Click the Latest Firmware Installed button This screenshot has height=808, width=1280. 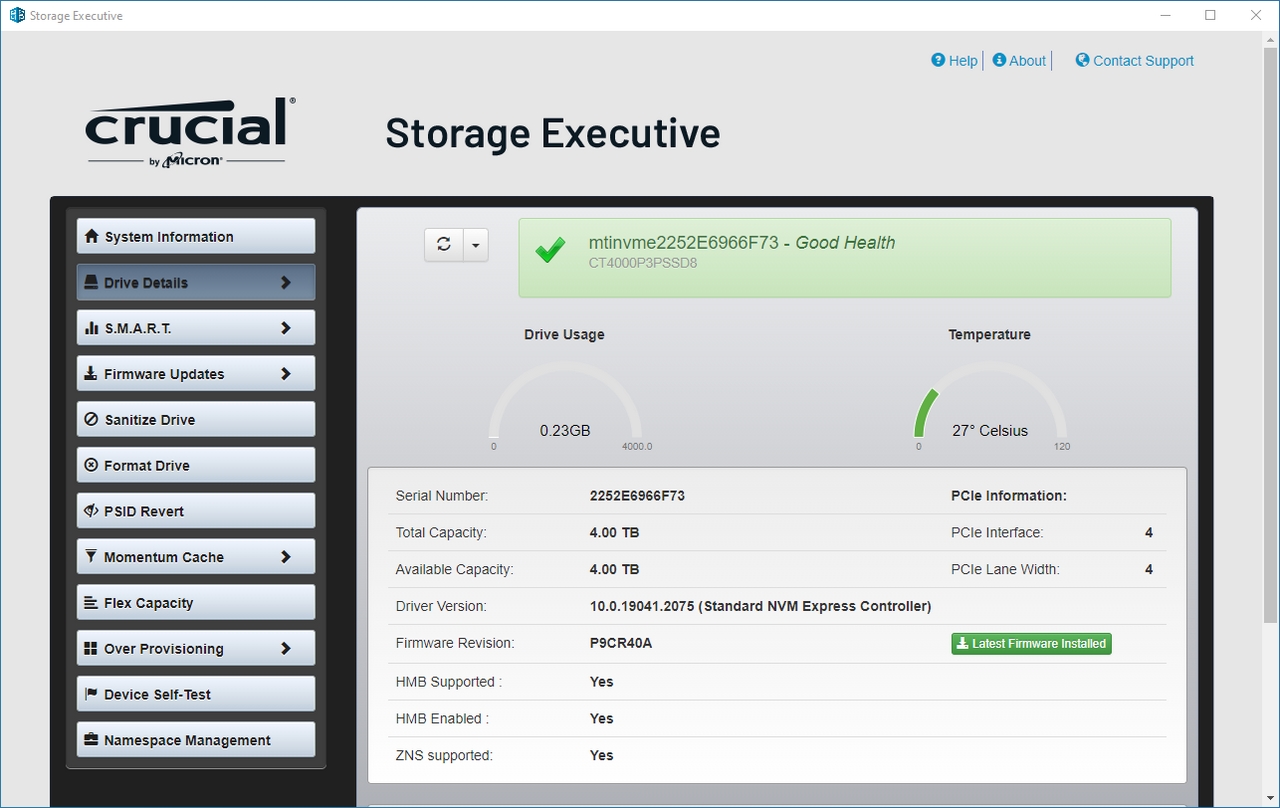point(1031,644)
